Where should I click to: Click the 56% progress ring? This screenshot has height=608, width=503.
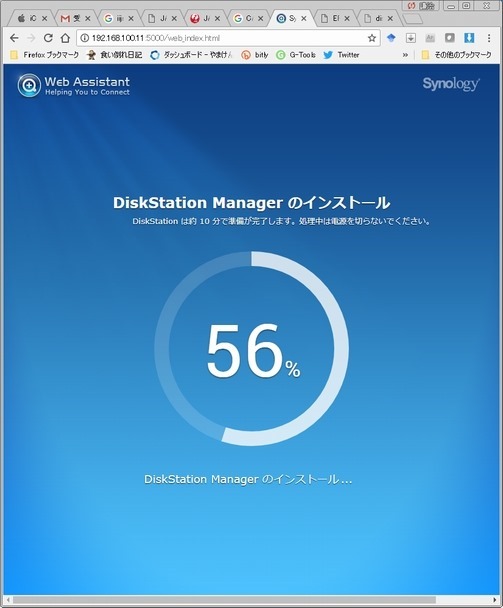252,348
